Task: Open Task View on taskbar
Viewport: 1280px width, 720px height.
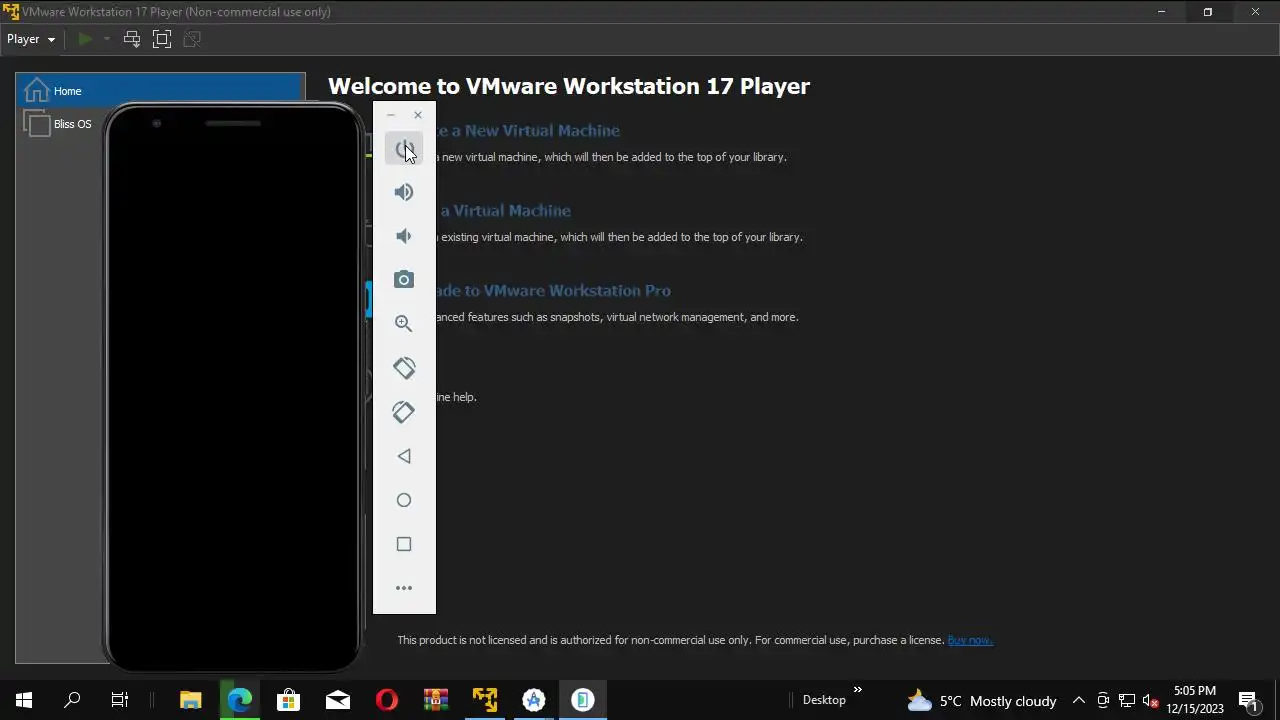Action: (120, 700)
